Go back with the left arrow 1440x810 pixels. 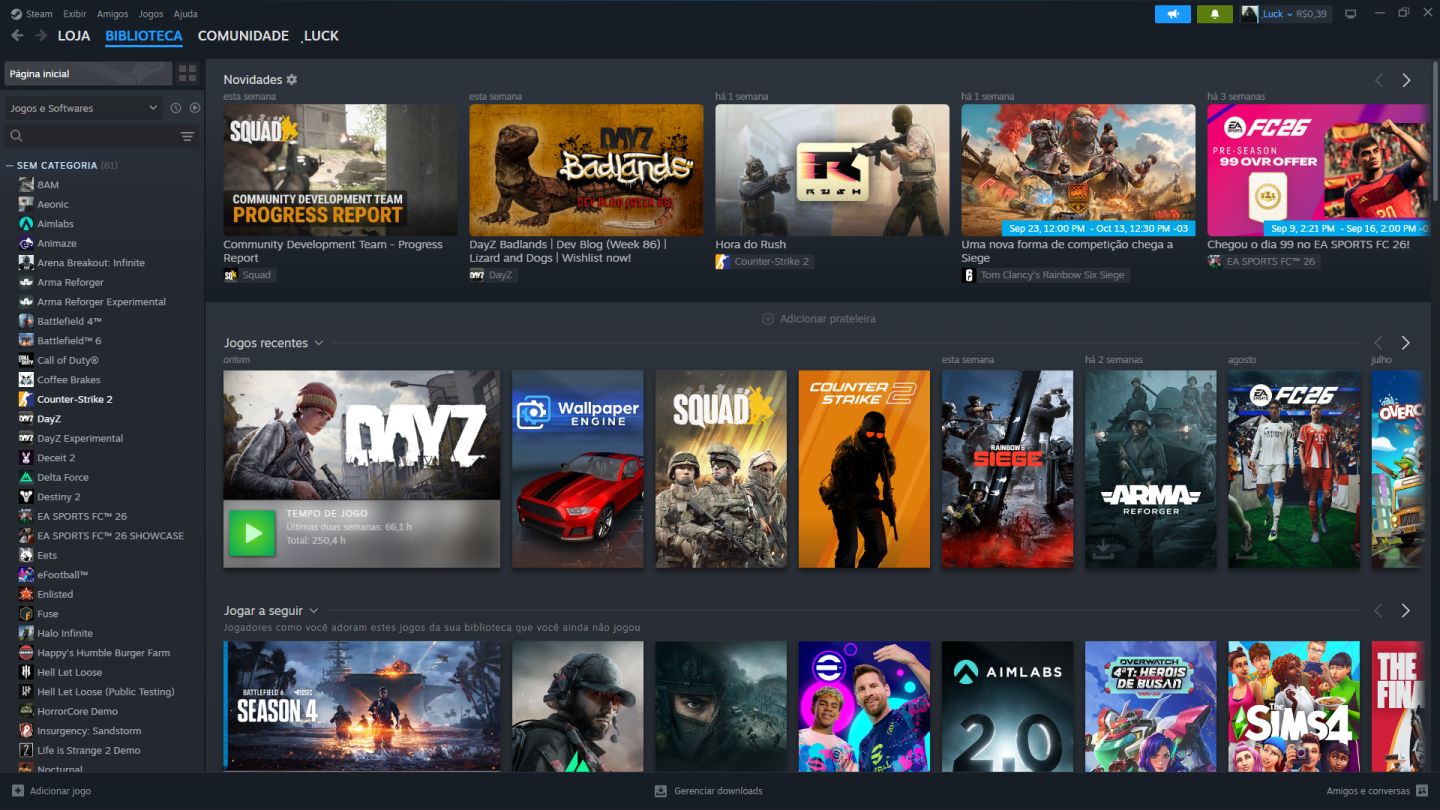click(17, 36)
